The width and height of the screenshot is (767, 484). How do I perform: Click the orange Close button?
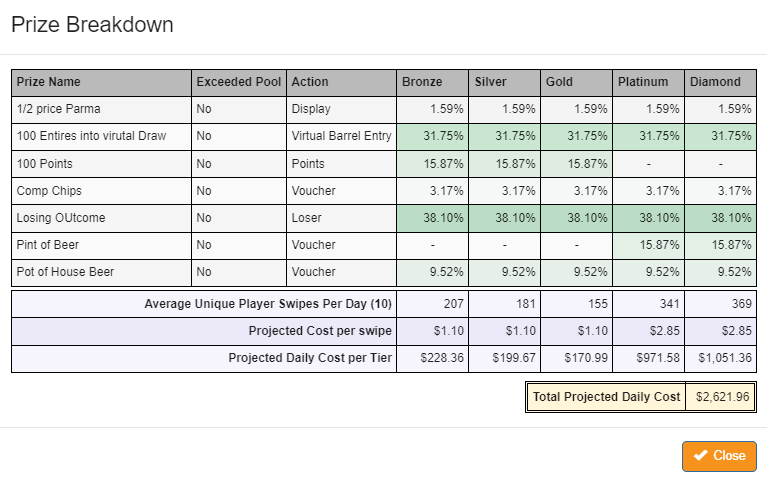719,456
